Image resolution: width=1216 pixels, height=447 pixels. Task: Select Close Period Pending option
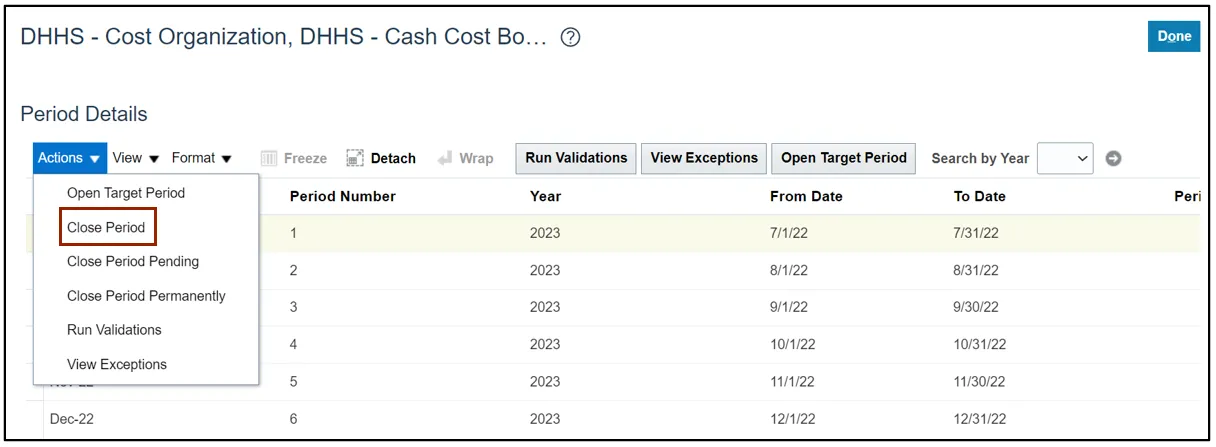tap(133, 261)
